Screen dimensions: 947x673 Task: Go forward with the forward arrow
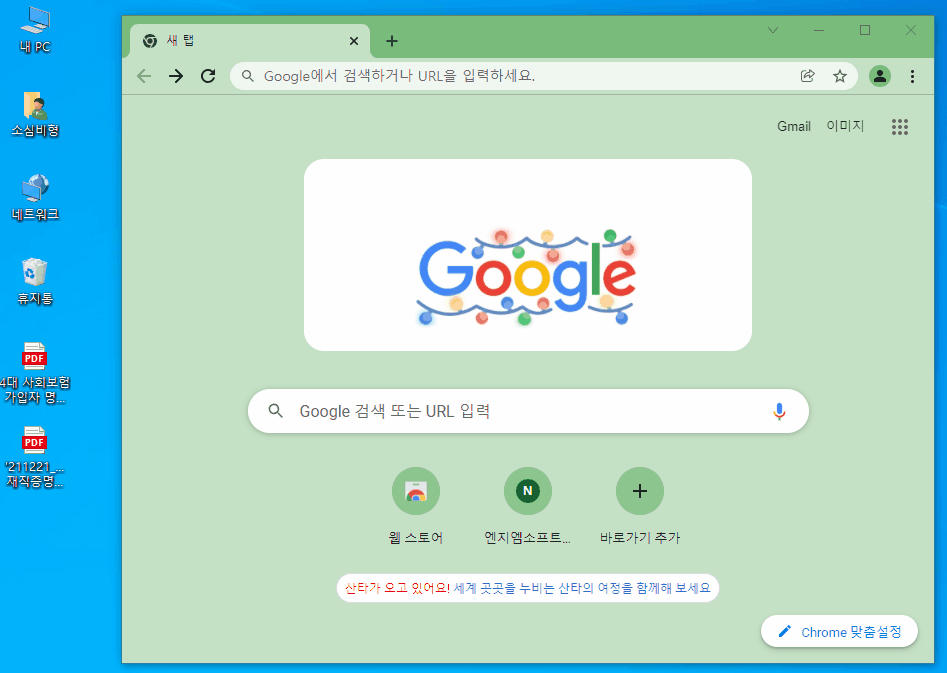click(176, 76)
